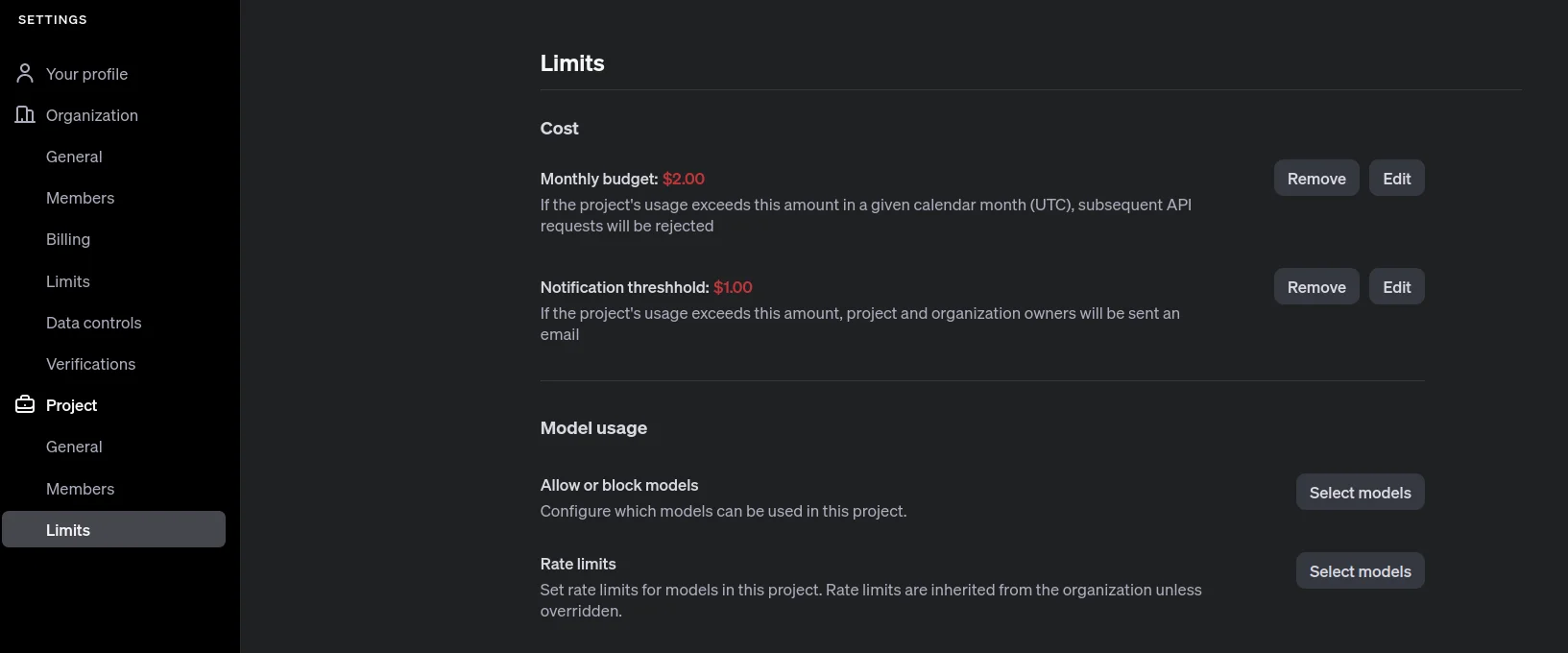Click the Project briefcase icon

click(x=25, y=404)
